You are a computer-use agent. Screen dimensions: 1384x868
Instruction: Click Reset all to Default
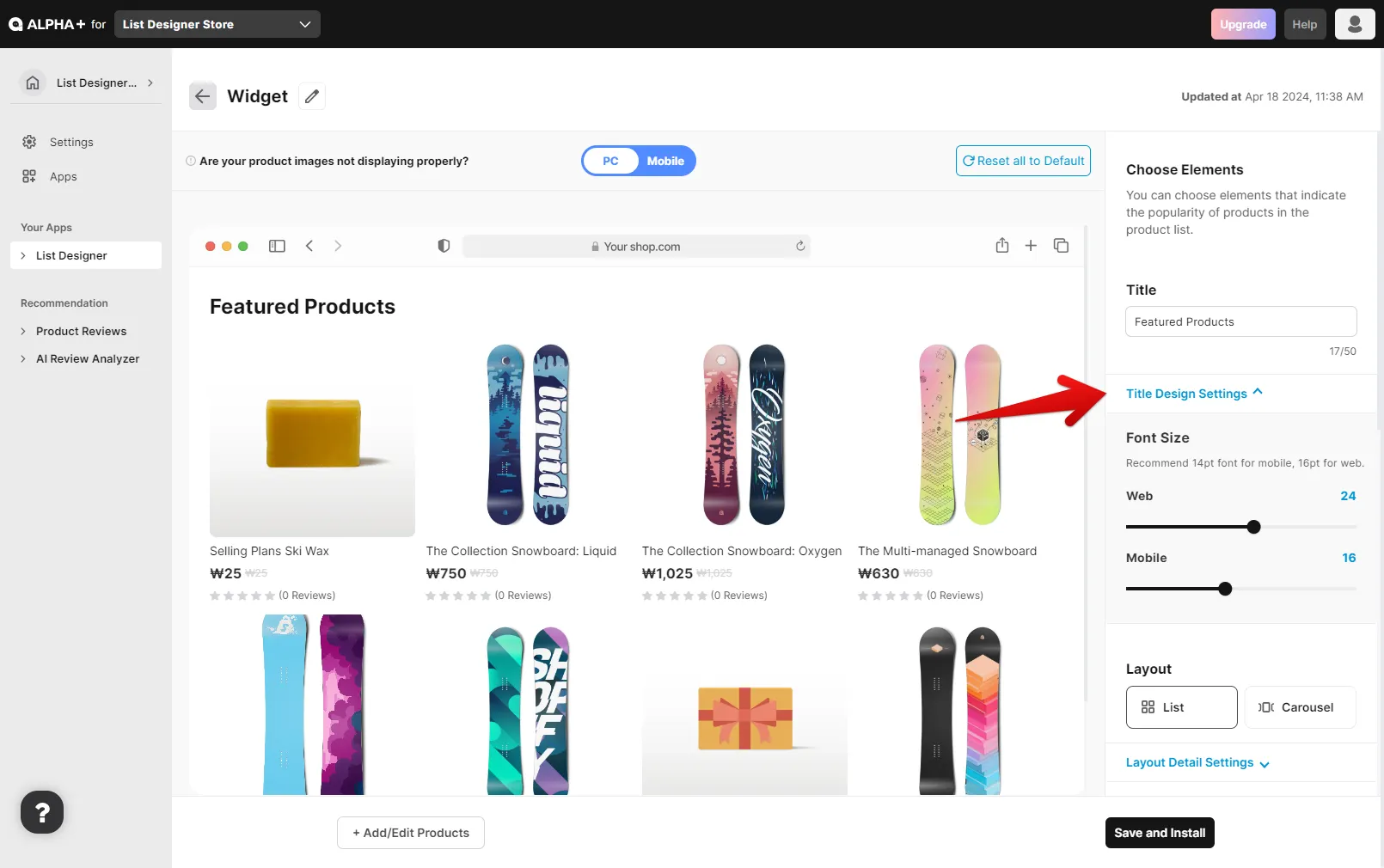[1023, 161]
